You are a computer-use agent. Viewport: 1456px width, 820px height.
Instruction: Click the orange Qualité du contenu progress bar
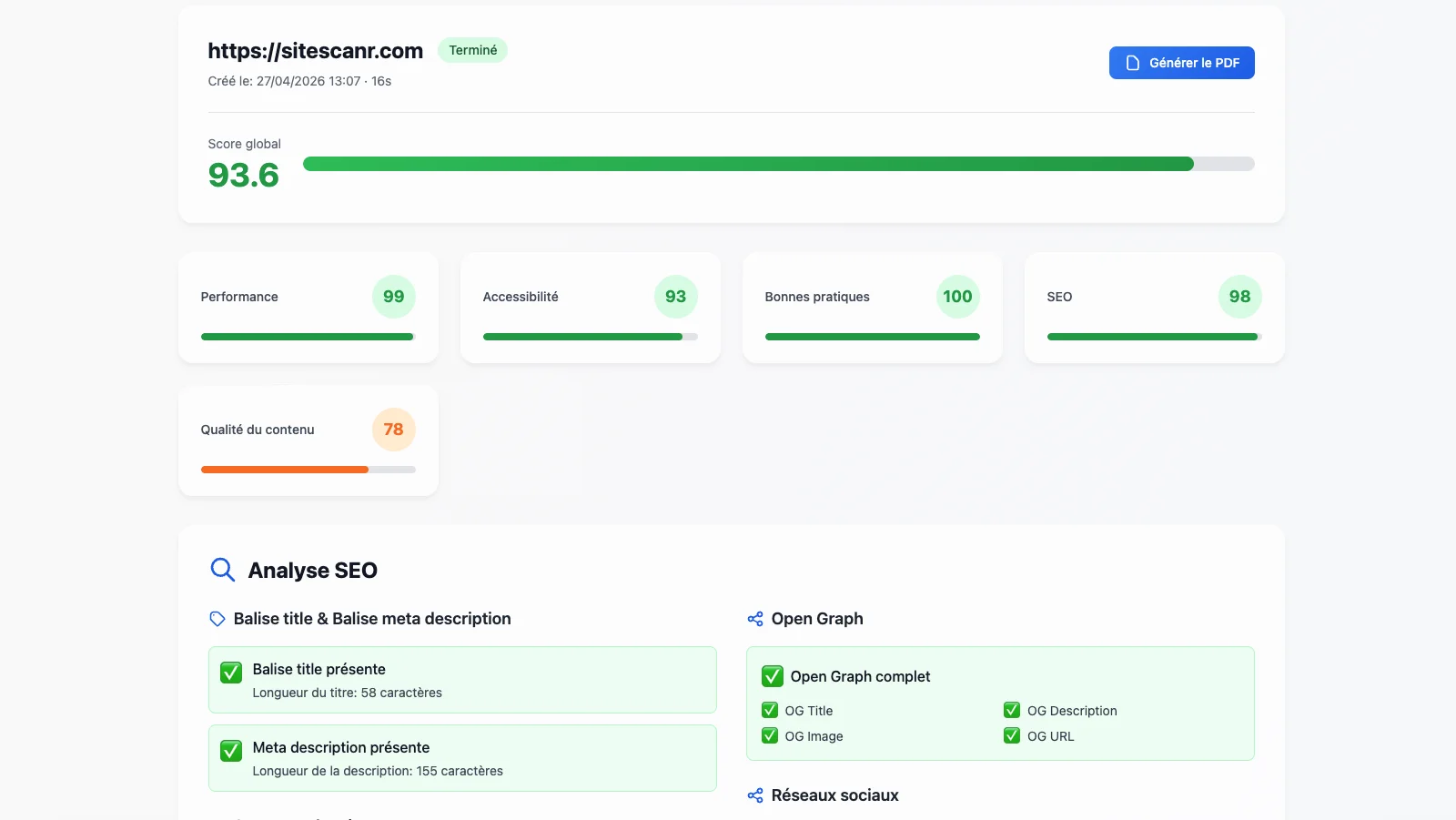308,470
